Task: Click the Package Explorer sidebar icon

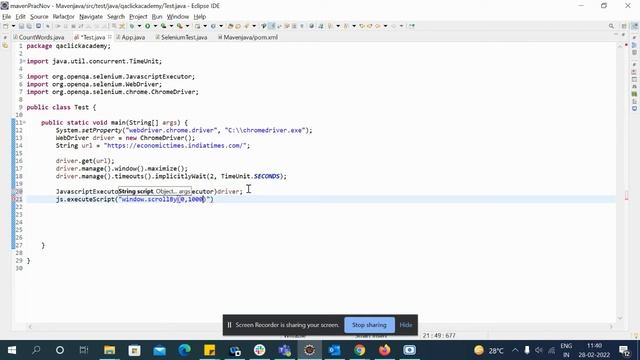Action: click(x=5, y=46)
